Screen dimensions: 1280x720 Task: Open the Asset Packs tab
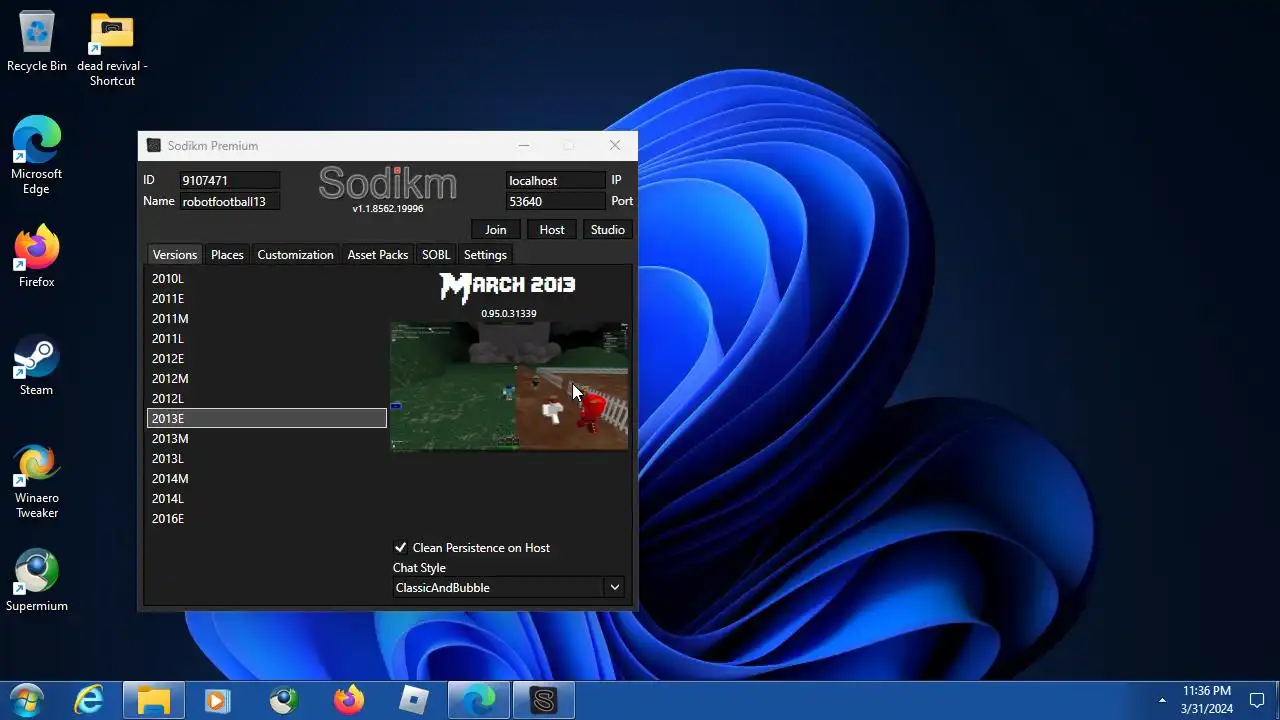[x=378, y=255]
